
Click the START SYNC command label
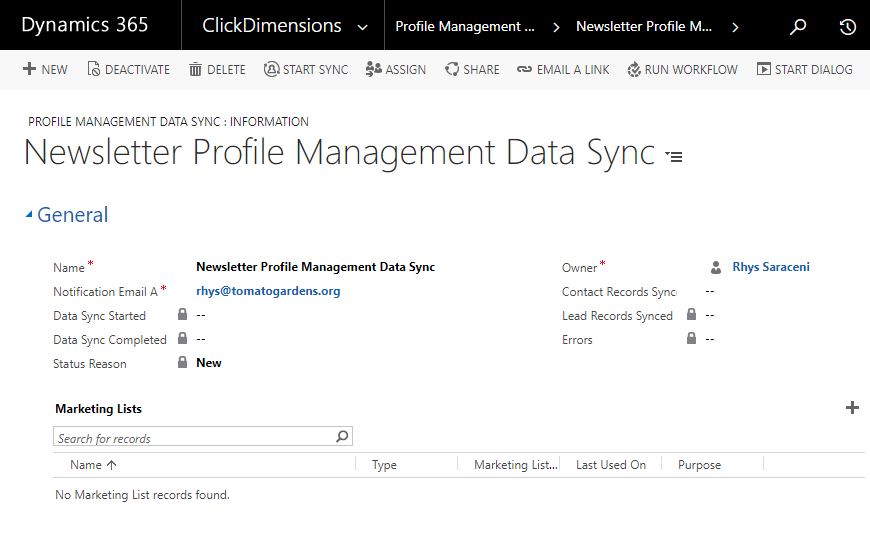(x=316, y=69)
